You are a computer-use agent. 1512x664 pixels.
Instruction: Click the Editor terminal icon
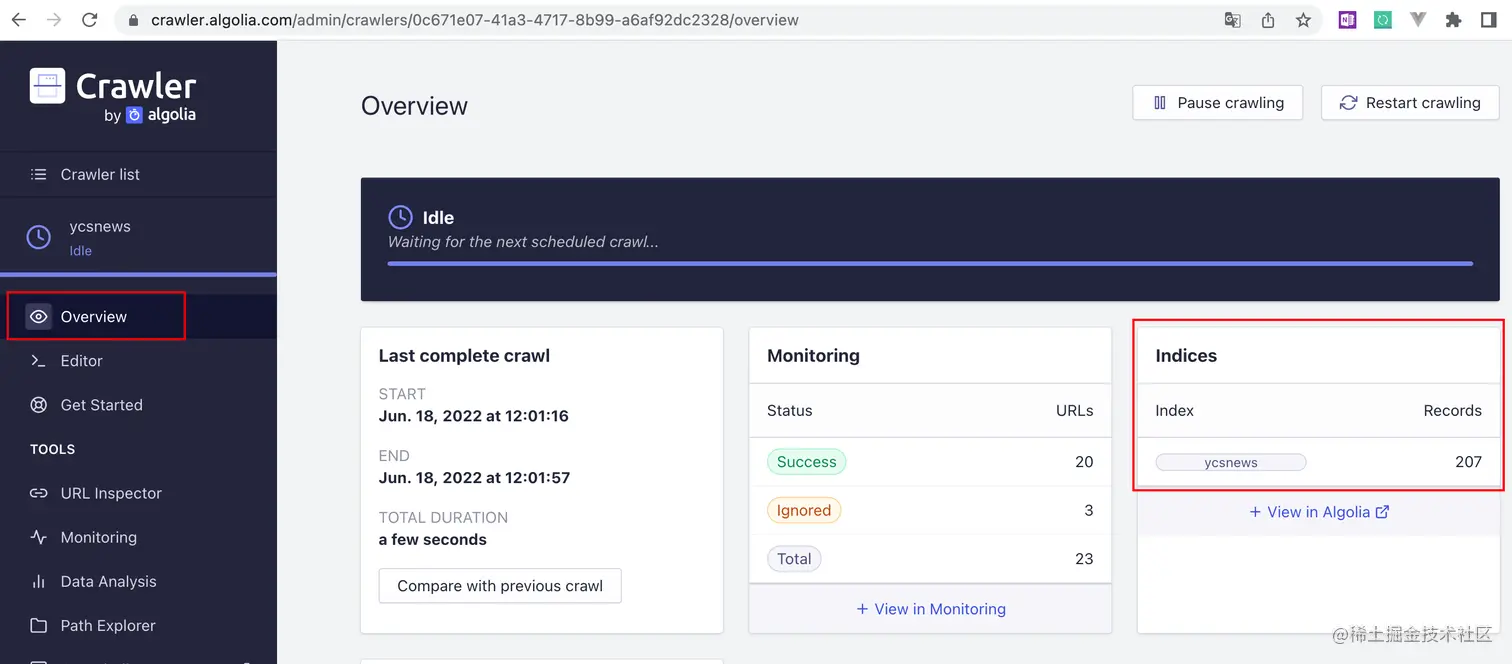(39, 361)
